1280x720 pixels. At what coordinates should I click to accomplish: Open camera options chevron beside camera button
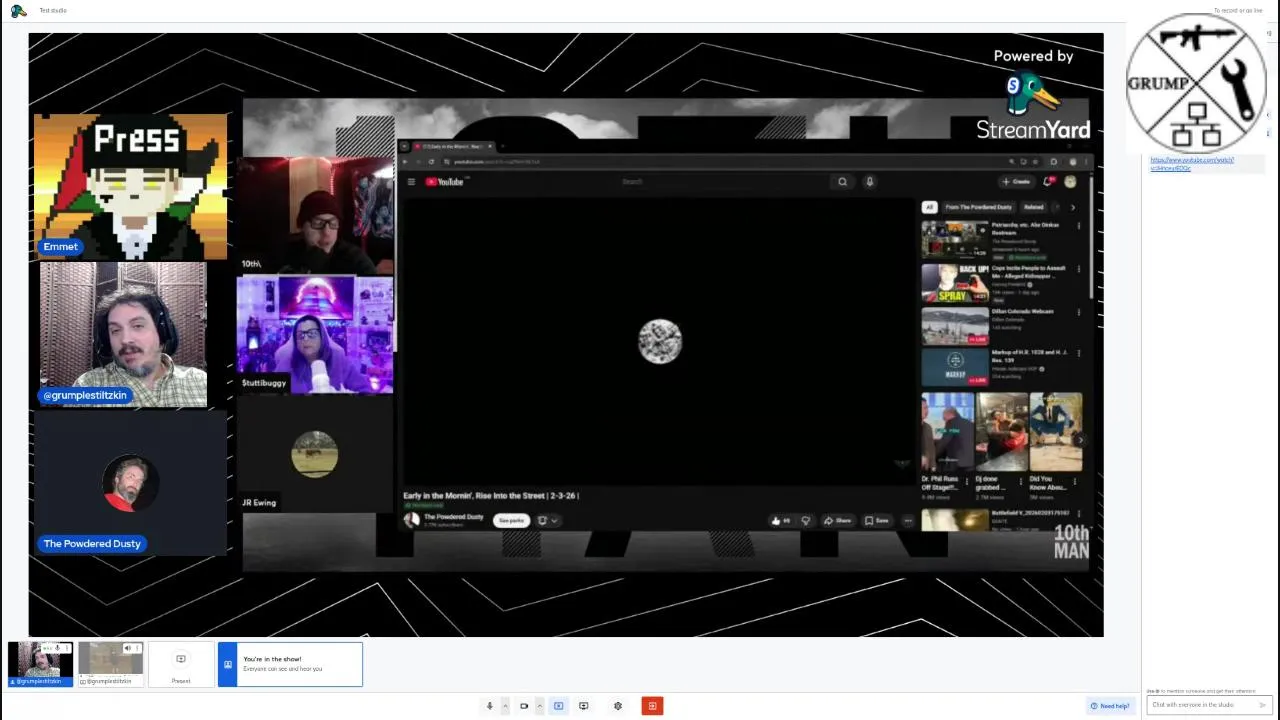pyautogui.click(x=539, y=706)
